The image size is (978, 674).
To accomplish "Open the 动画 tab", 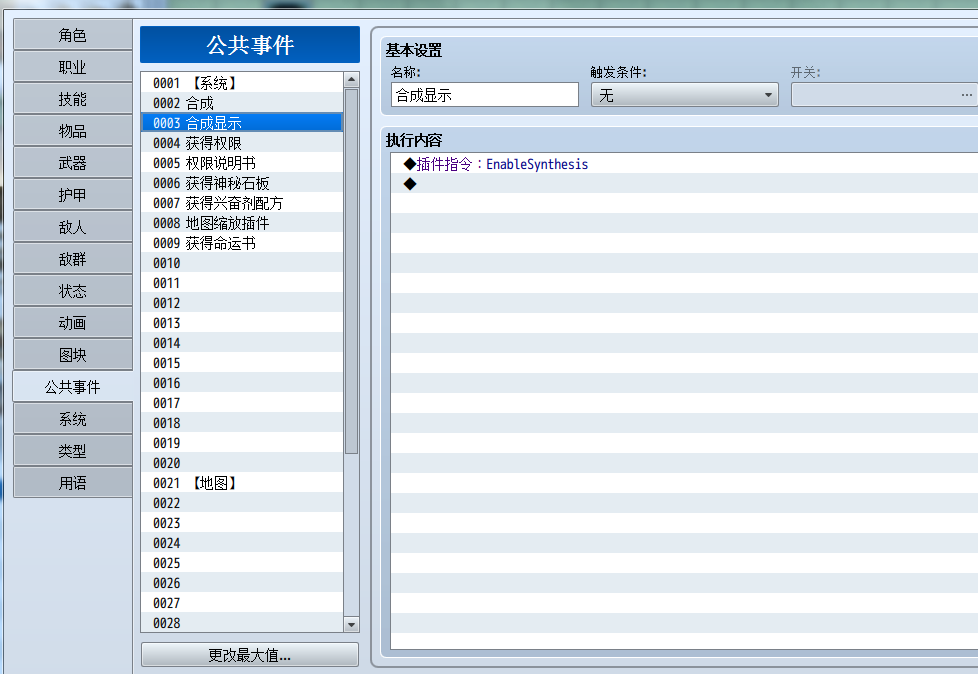I will click(x=72, y=323).
